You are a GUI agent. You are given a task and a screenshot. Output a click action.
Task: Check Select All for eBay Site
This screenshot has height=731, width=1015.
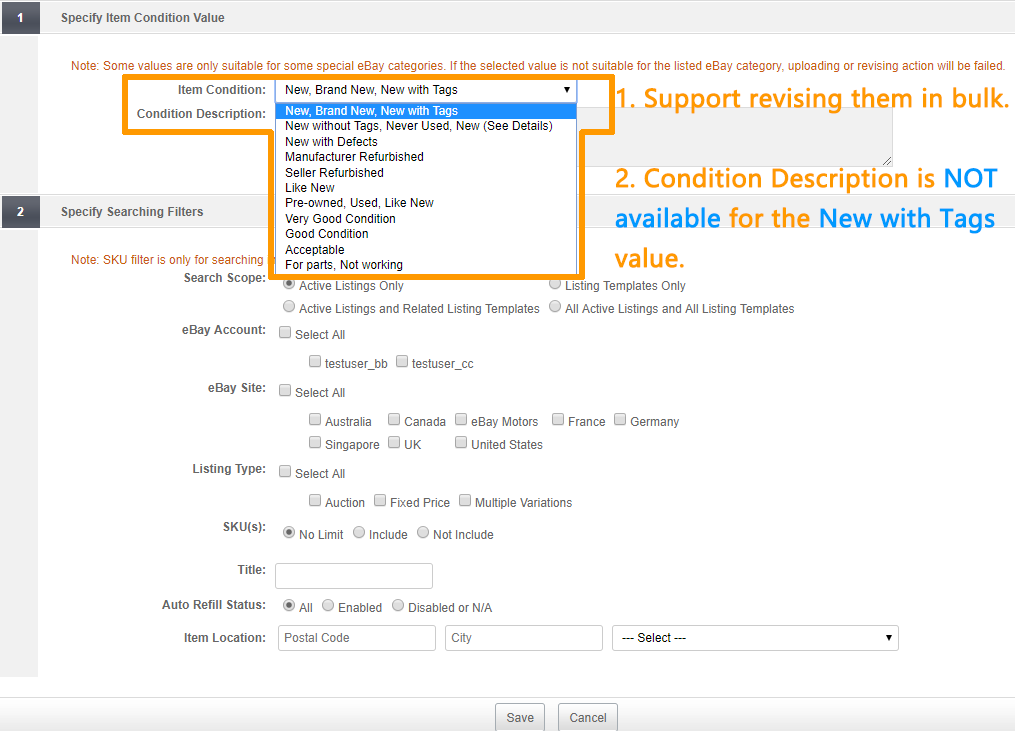(x=285, y=390)
